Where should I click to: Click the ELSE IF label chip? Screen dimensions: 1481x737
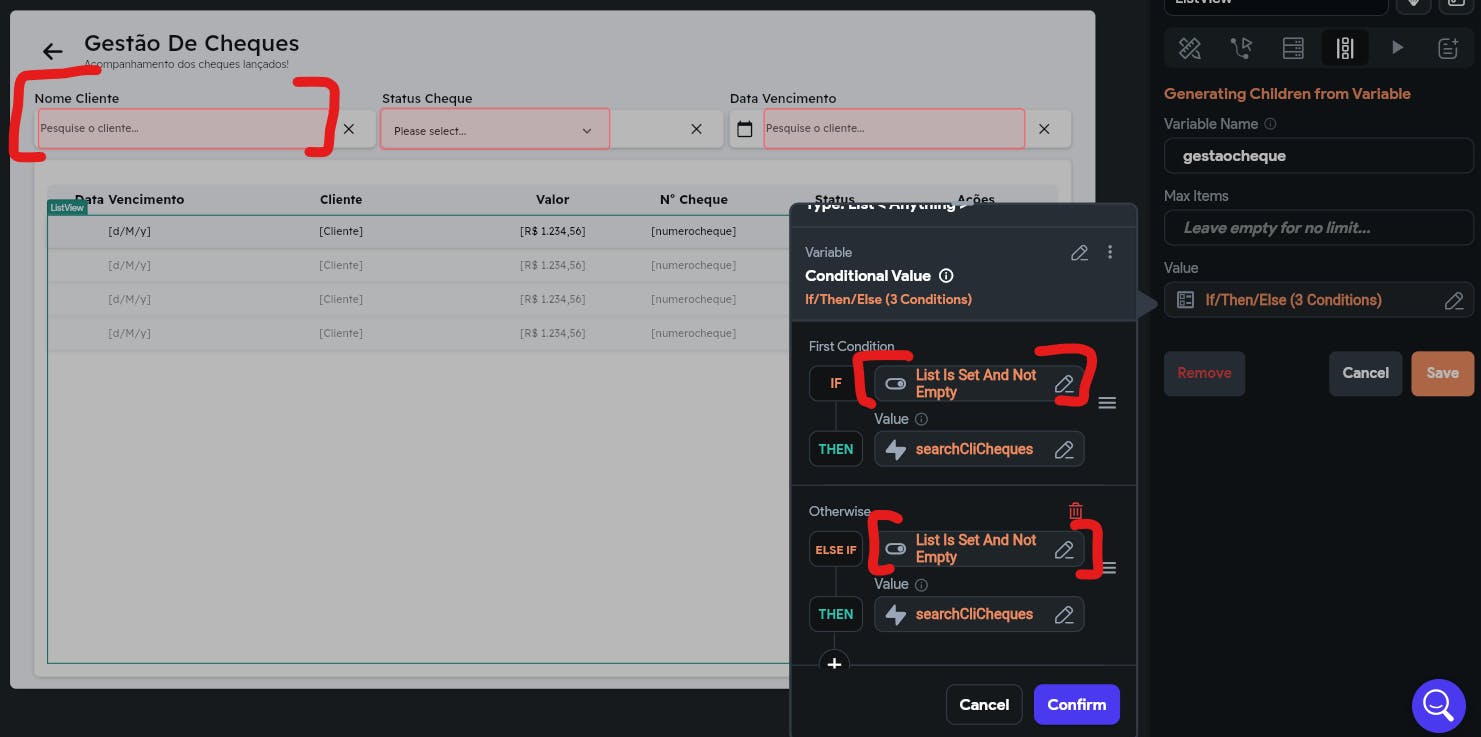point(836,550)
